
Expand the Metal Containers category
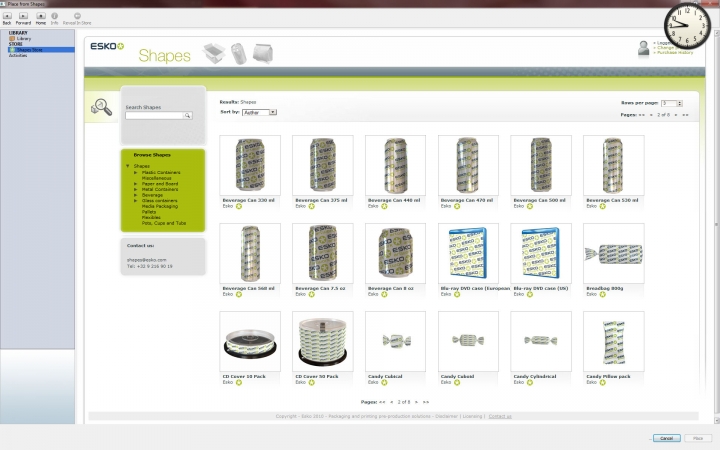[x=136, y=189]
